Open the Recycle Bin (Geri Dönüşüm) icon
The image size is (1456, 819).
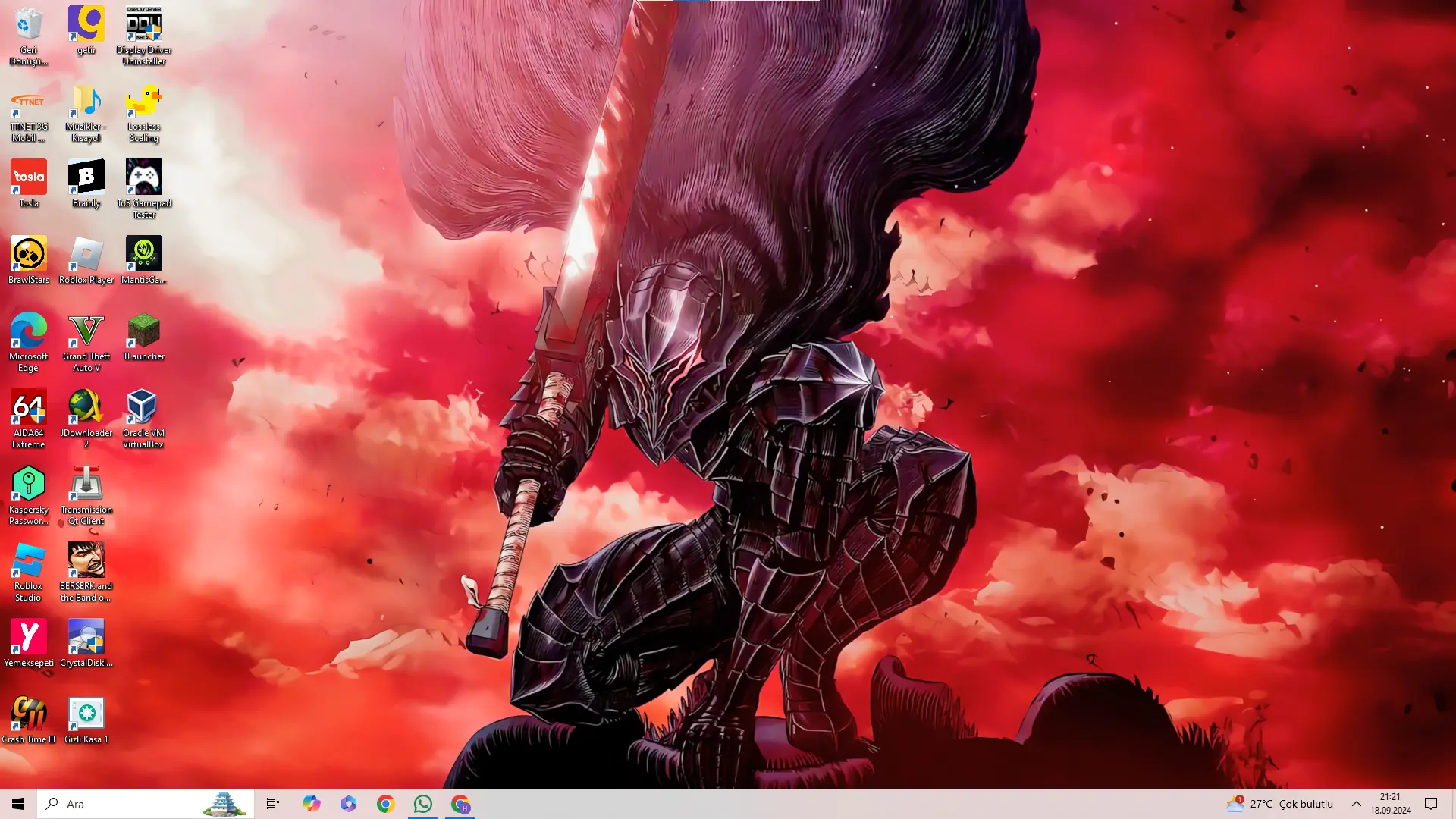pyautogui.click(x=29, y=36)
